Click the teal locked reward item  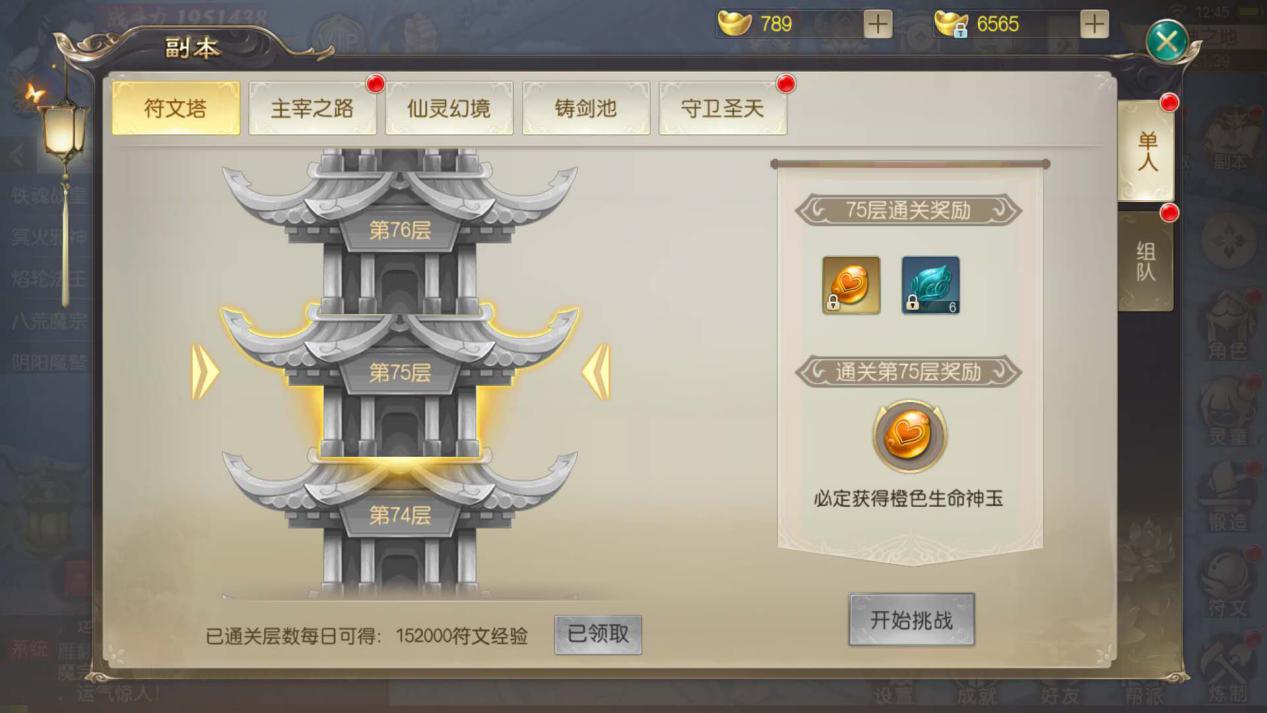click(930, 285)
